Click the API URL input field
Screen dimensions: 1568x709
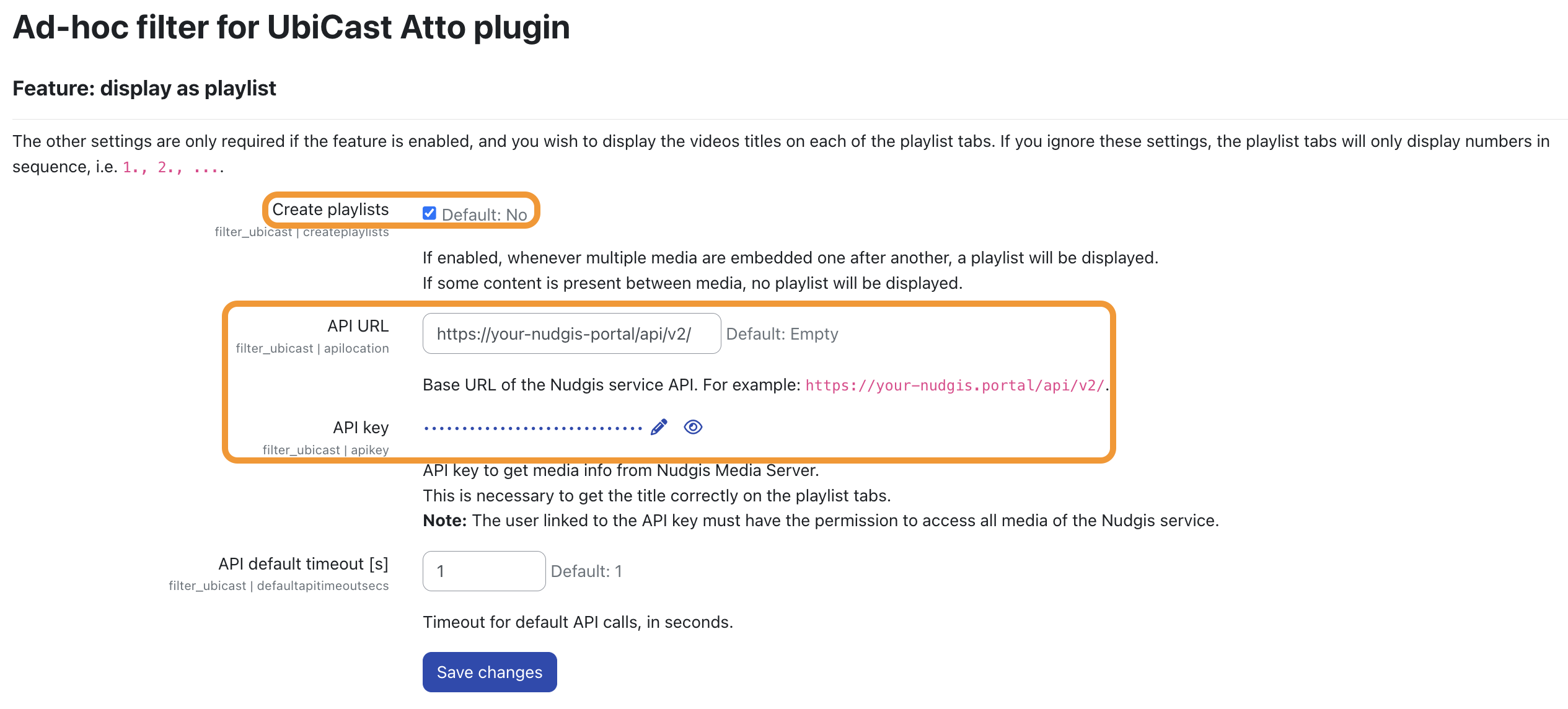click(571, 333)
